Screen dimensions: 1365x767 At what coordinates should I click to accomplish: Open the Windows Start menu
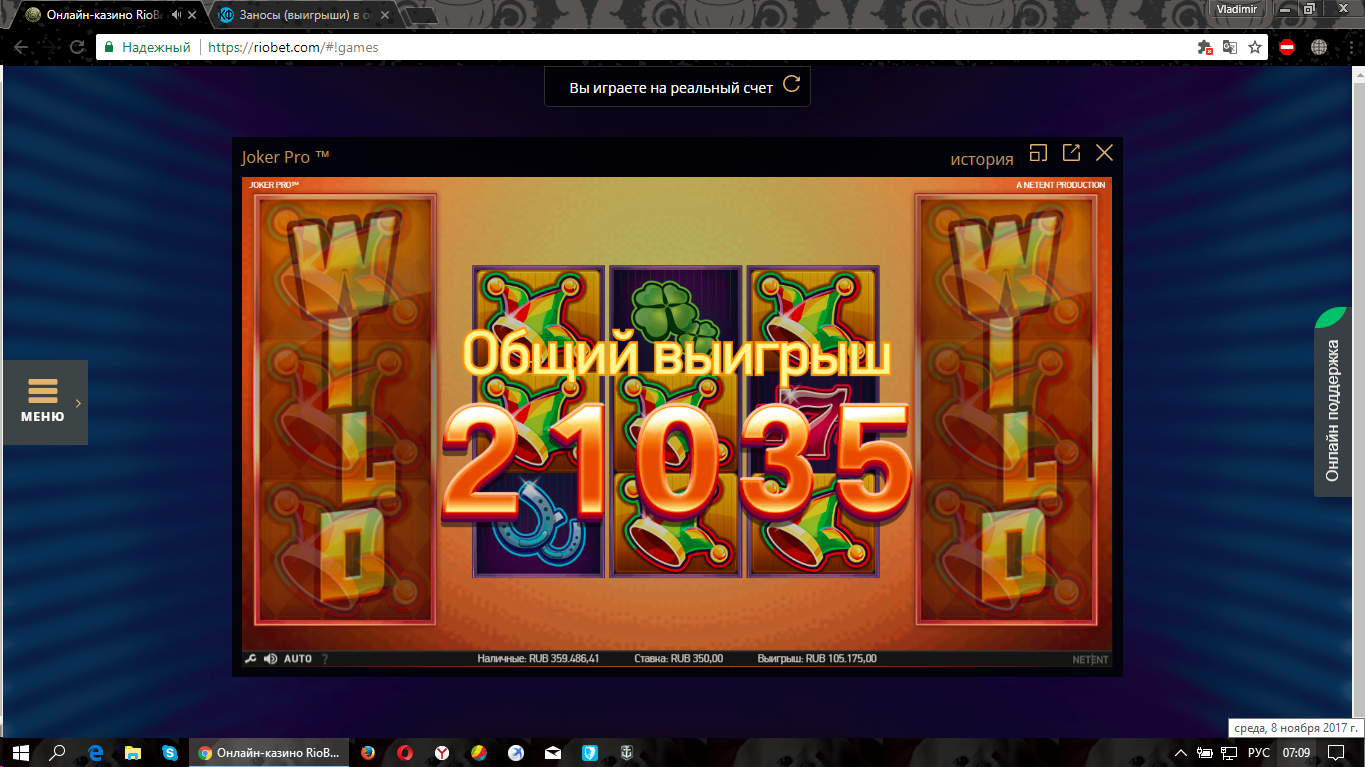pyautogui.click(x=21, y=752)
